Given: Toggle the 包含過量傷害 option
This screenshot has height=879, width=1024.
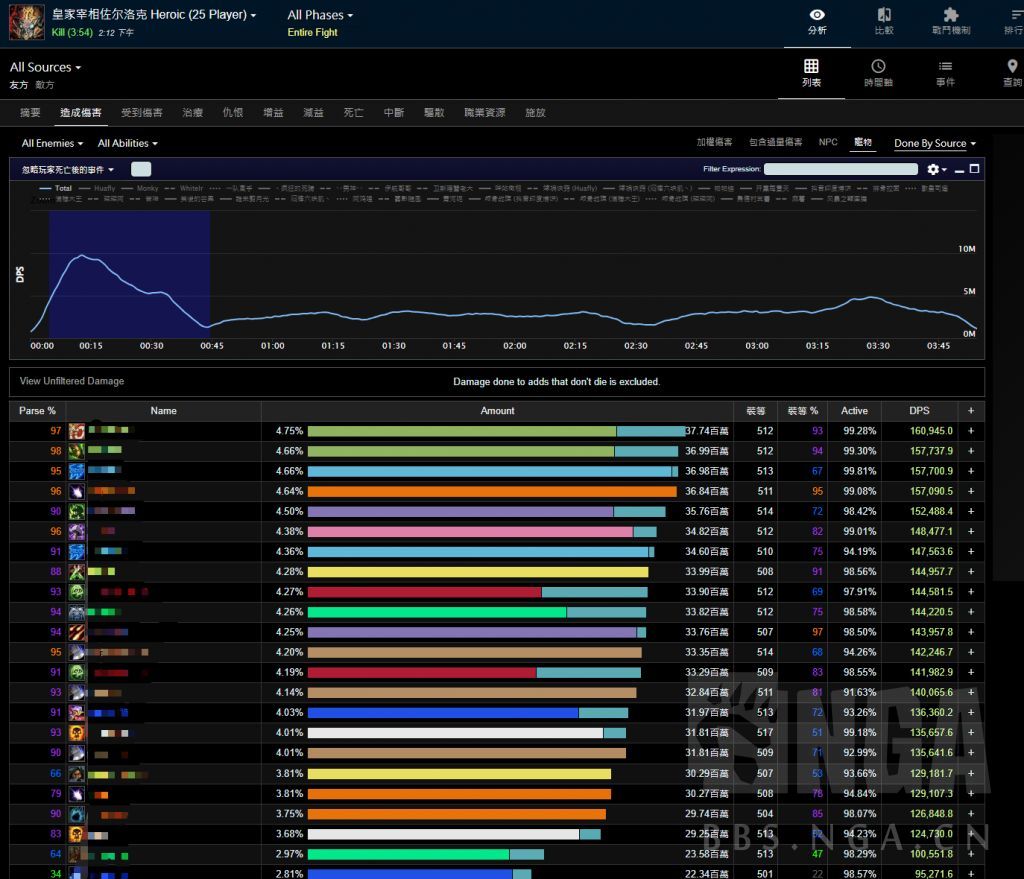Looking at the screenshot, I should point(775,143).
